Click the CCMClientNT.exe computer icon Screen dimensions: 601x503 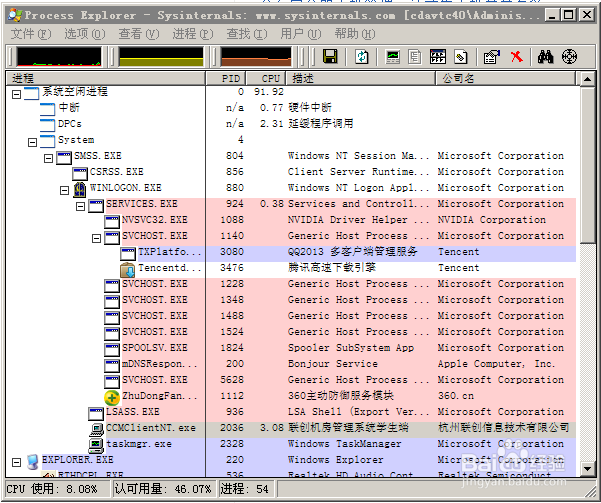96,429
